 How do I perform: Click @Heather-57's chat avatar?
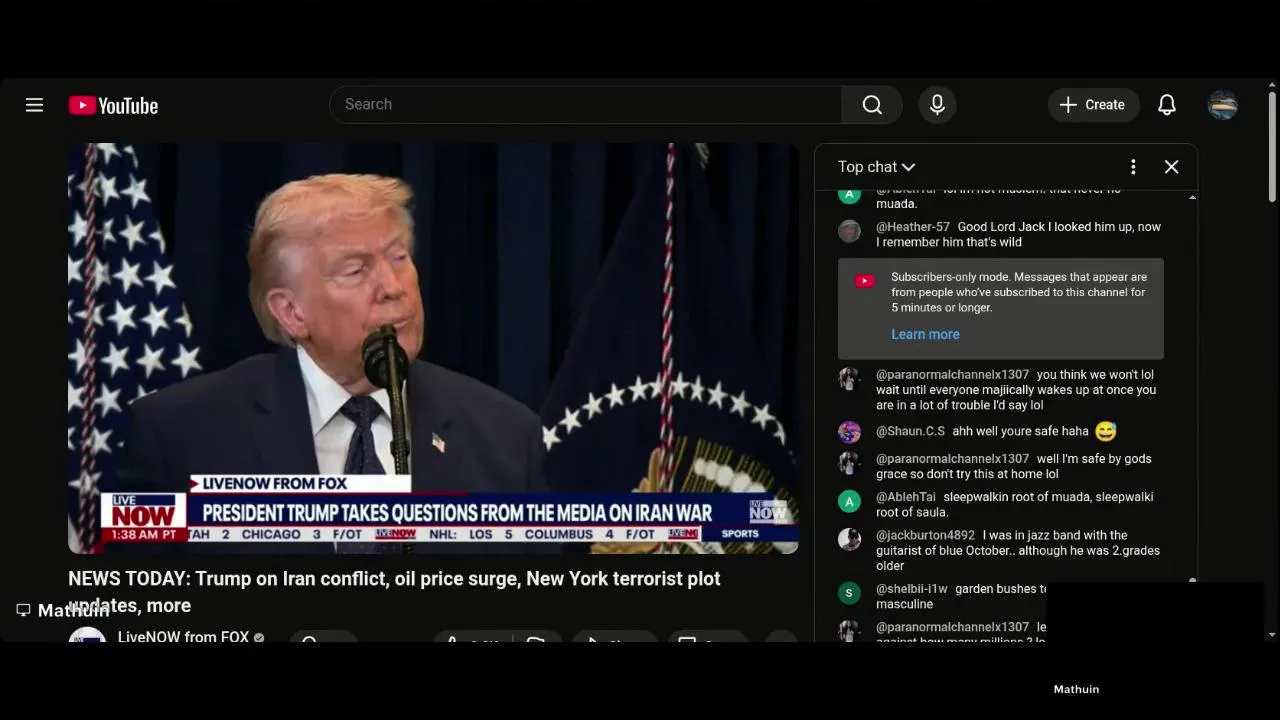coord(849,231)
